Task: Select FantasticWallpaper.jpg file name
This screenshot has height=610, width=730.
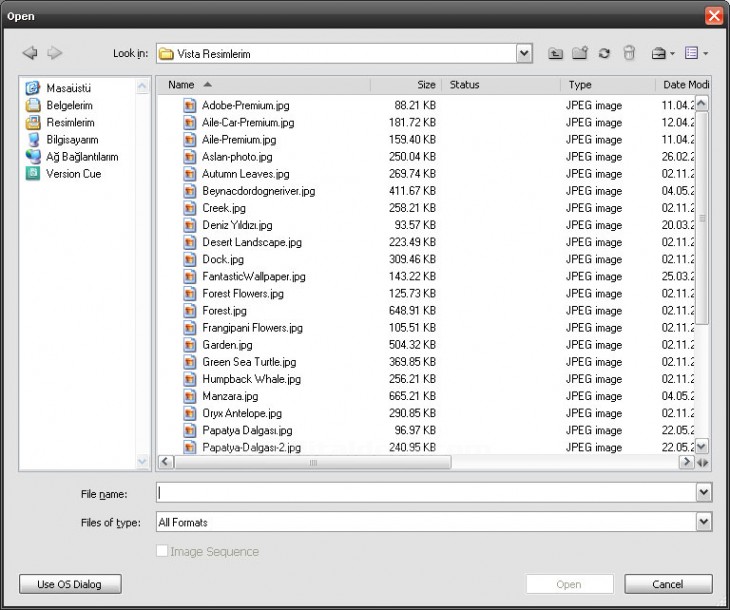Action: (x=254, y=276)
